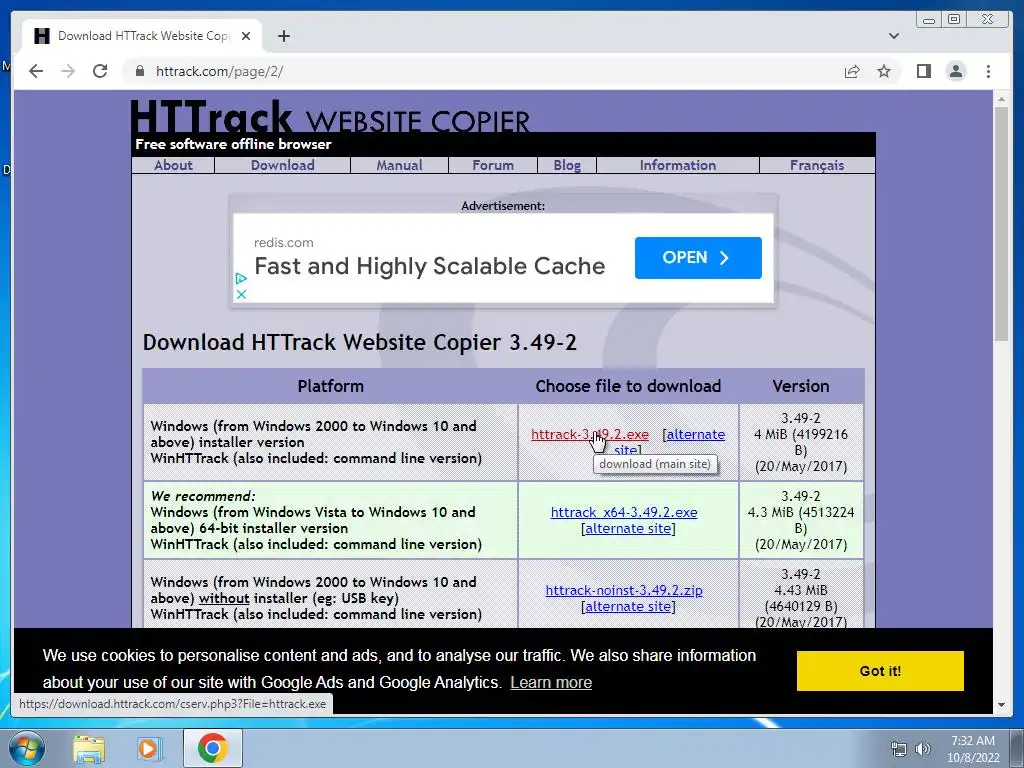This screenshot has width=1024, height=768.
Task: Go to the Blog page
Action: click(x=567, y=165)
